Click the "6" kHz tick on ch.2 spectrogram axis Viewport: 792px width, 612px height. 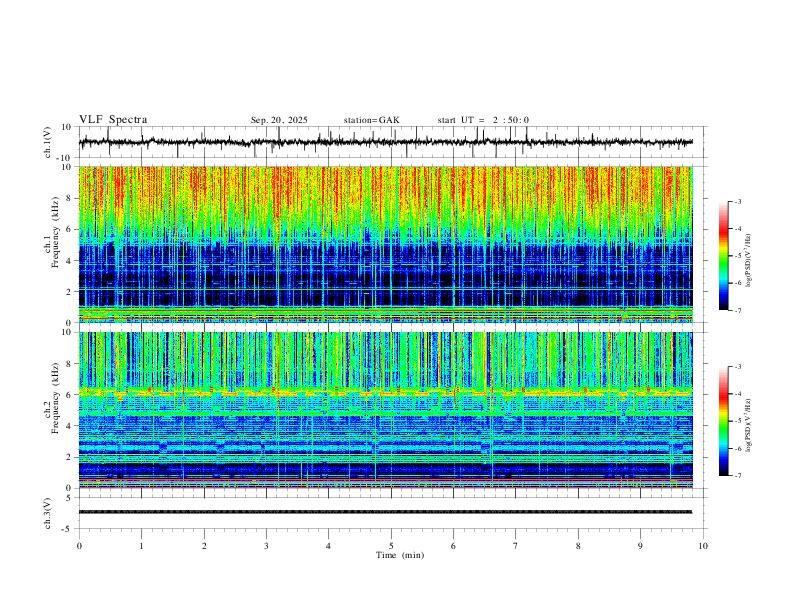pyautogui.click(x=71, y=395)
